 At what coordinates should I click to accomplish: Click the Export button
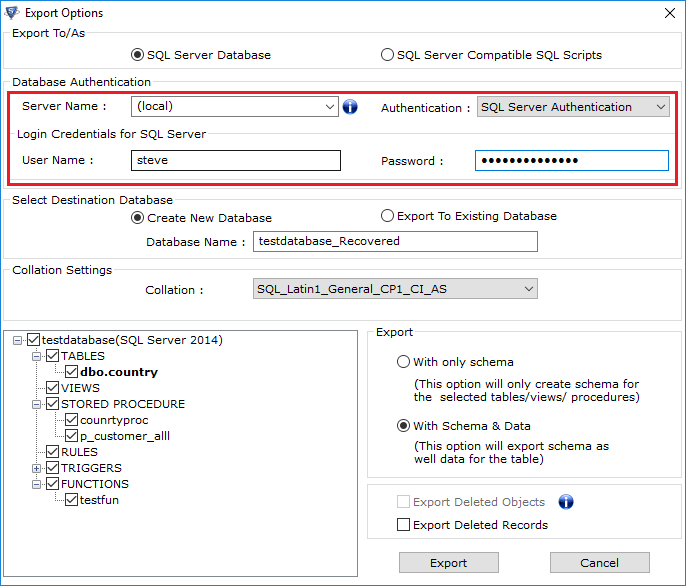pos(448,563)
